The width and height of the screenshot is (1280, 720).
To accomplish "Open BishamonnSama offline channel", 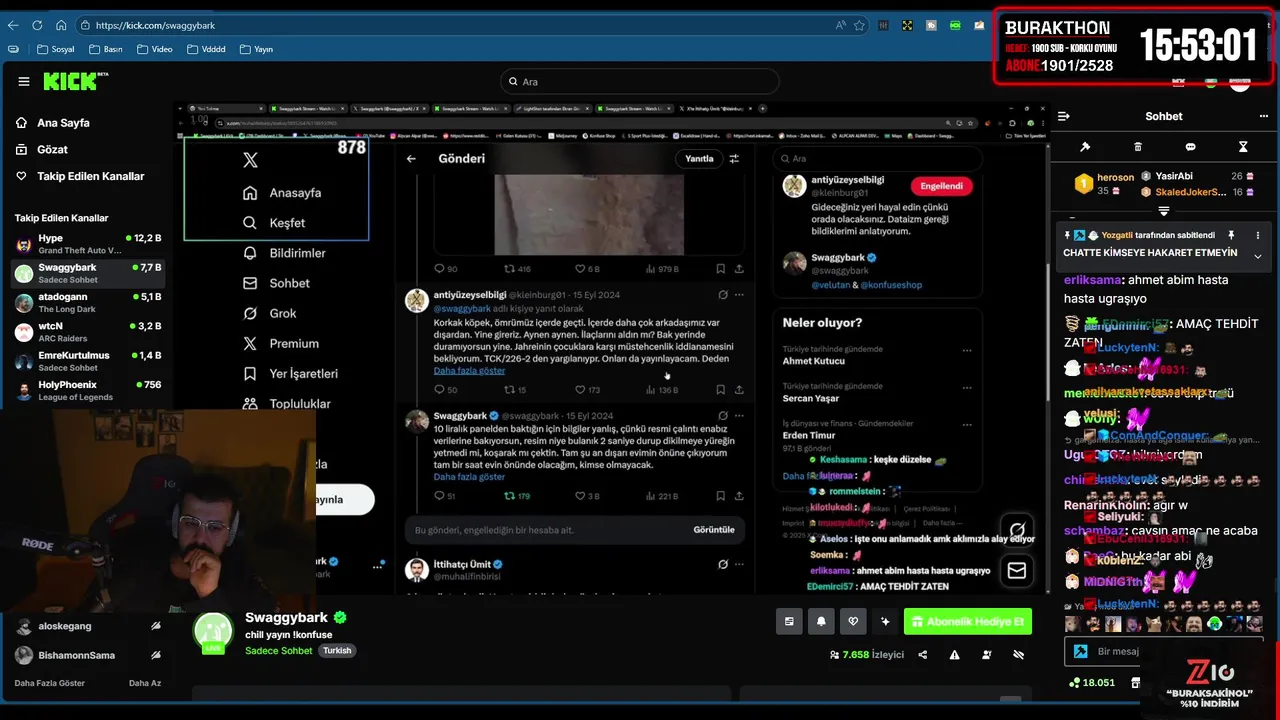I will (88, 655).
